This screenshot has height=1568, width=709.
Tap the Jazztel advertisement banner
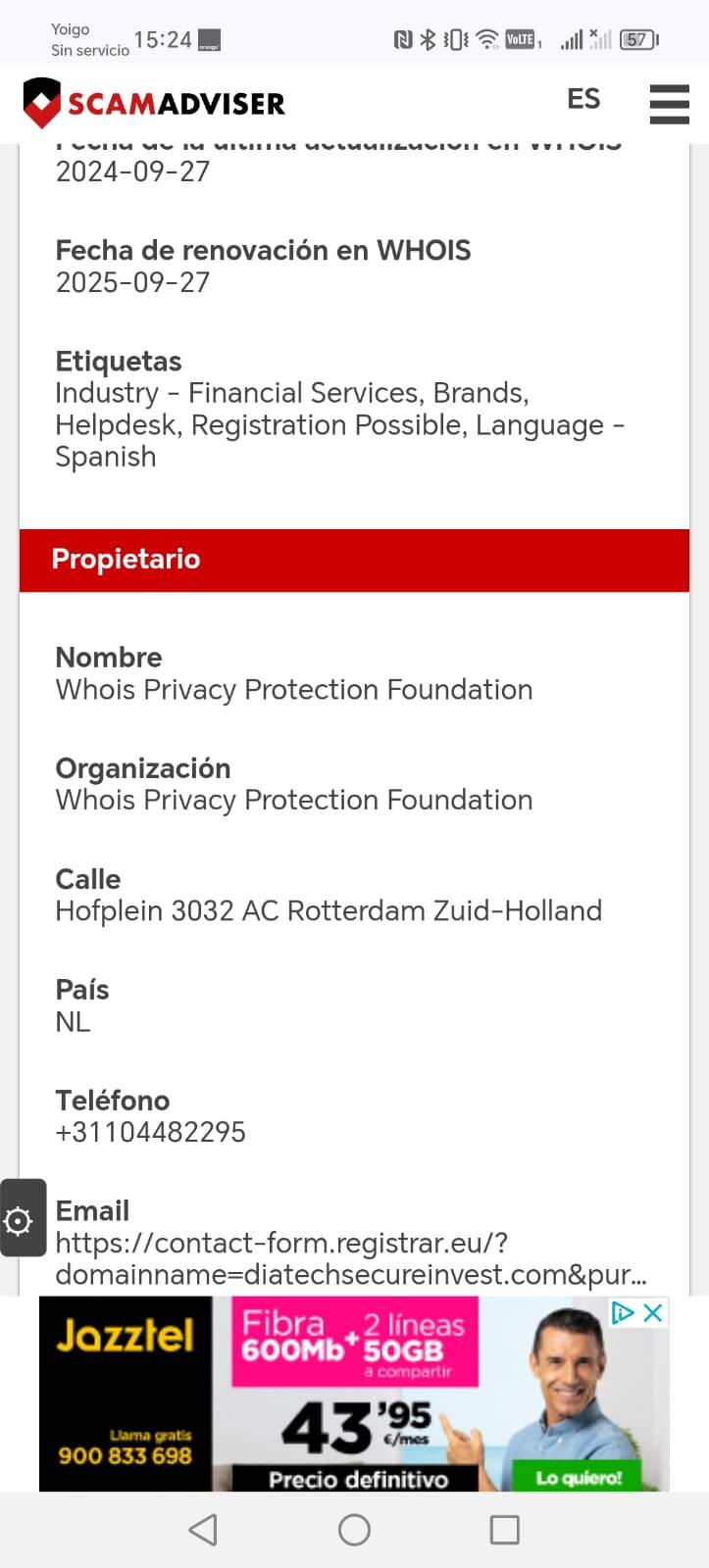353,1394
